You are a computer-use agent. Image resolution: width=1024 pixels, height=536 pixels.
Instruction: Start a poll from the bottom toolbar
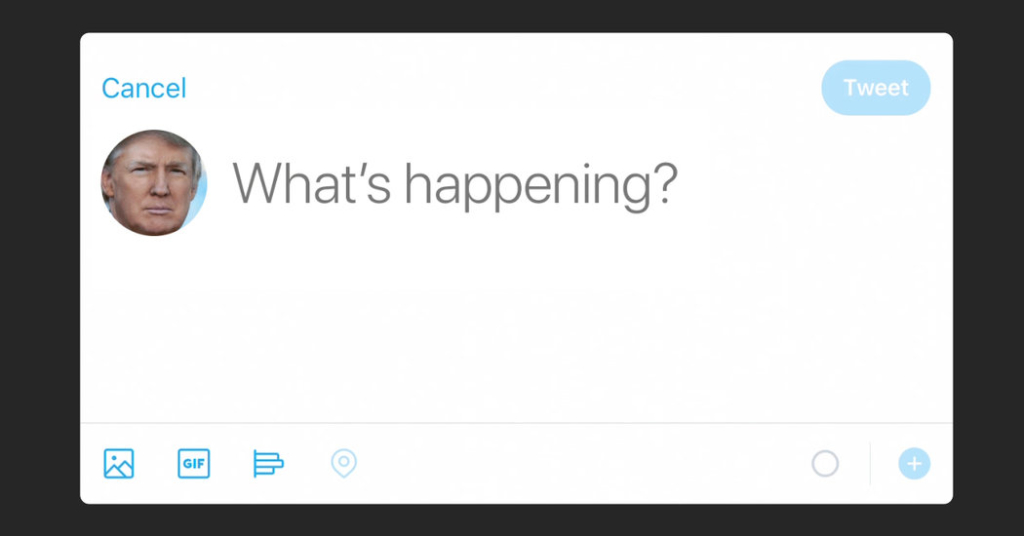coord(268,464)
